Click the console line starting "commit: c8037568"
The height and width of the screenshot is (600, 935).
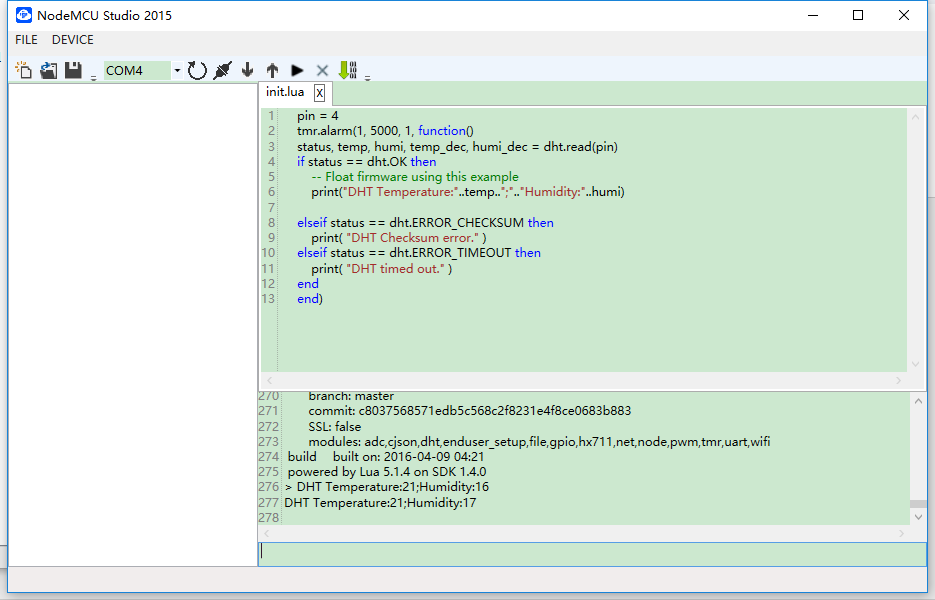pos(470,411)
